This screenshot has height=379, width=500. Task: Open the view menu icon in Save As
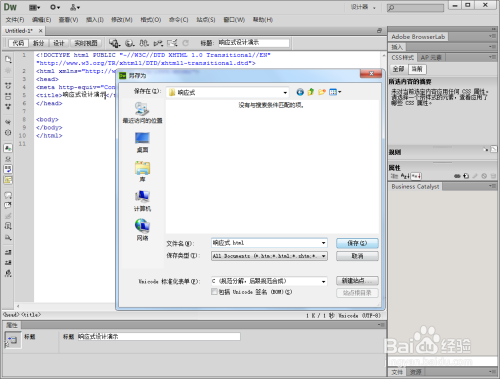click(335, 92)
